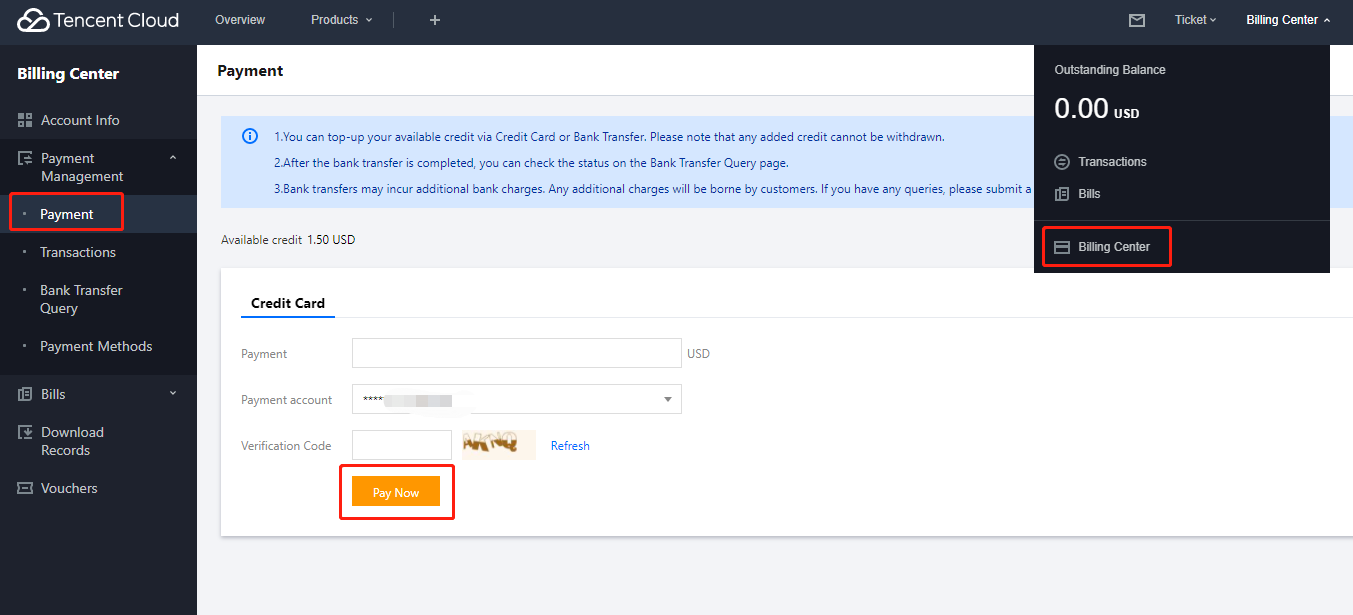Select the Credit Card tab
Screen dimensions: 1353x615
point(288,303)
